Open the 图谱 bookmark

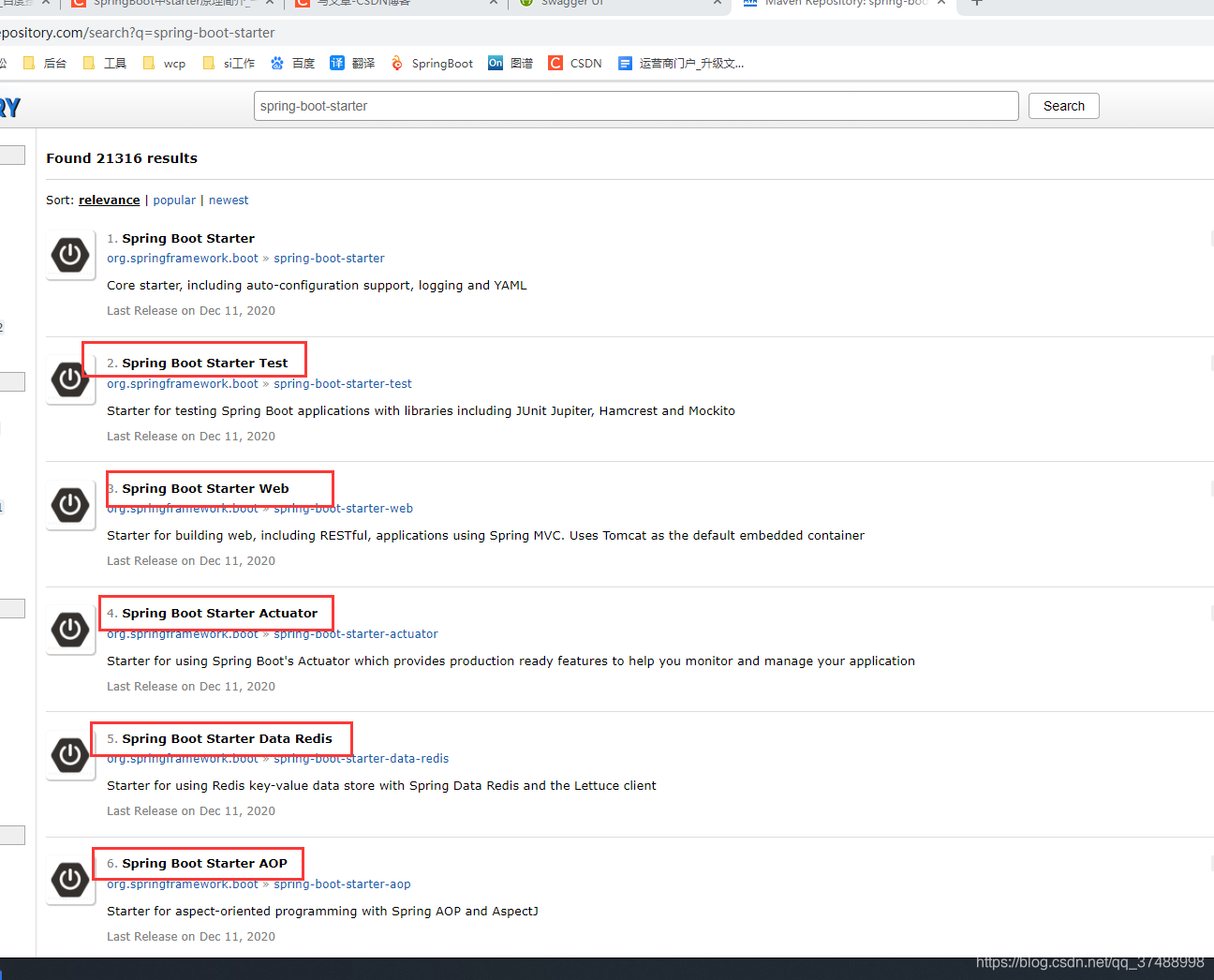[511, 64]
